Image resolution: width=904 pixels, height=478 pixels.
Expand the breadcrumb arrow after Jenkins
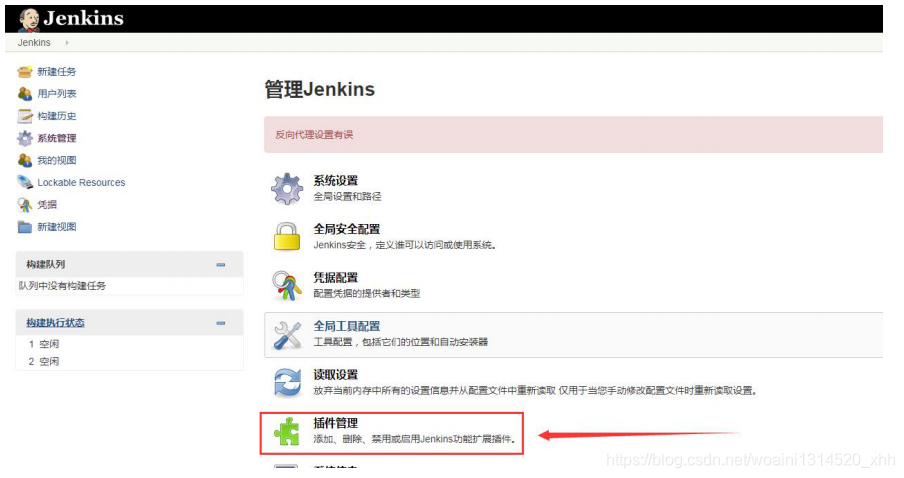(67, 43)
